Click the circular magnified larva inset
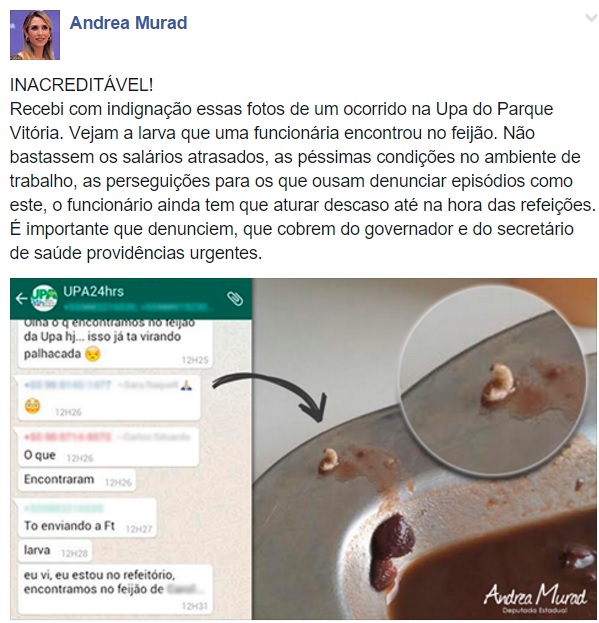Image resolution: width=599 pixels, height=623 pixels. click(x=493, y=379)
